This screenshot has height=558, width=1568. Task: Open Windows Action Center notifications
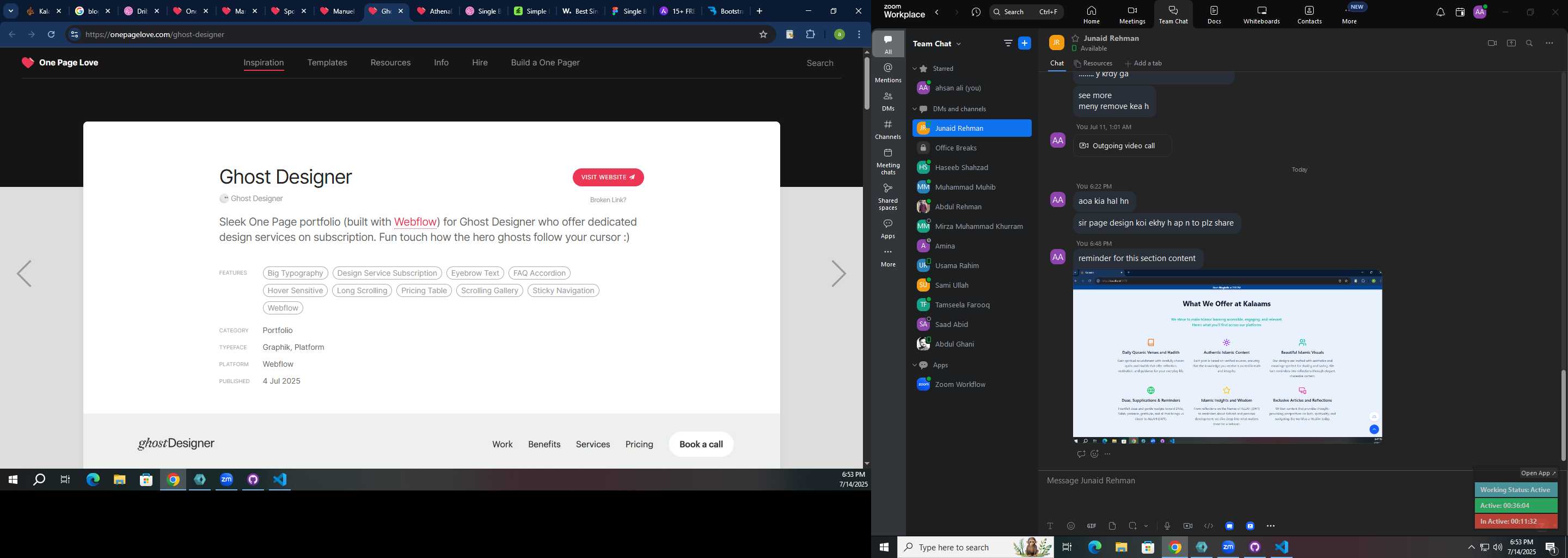(x=1552, y=547)
